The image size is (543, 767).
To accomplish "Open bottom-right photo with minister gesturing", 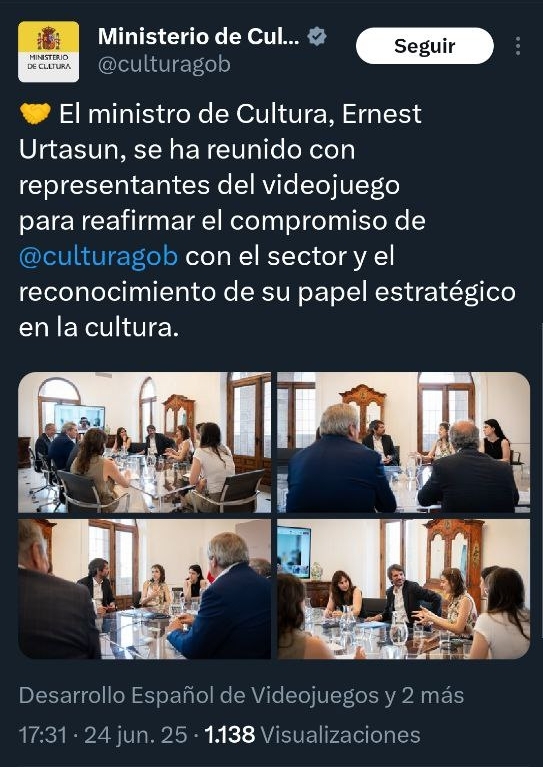I will (x=404, y=589).
